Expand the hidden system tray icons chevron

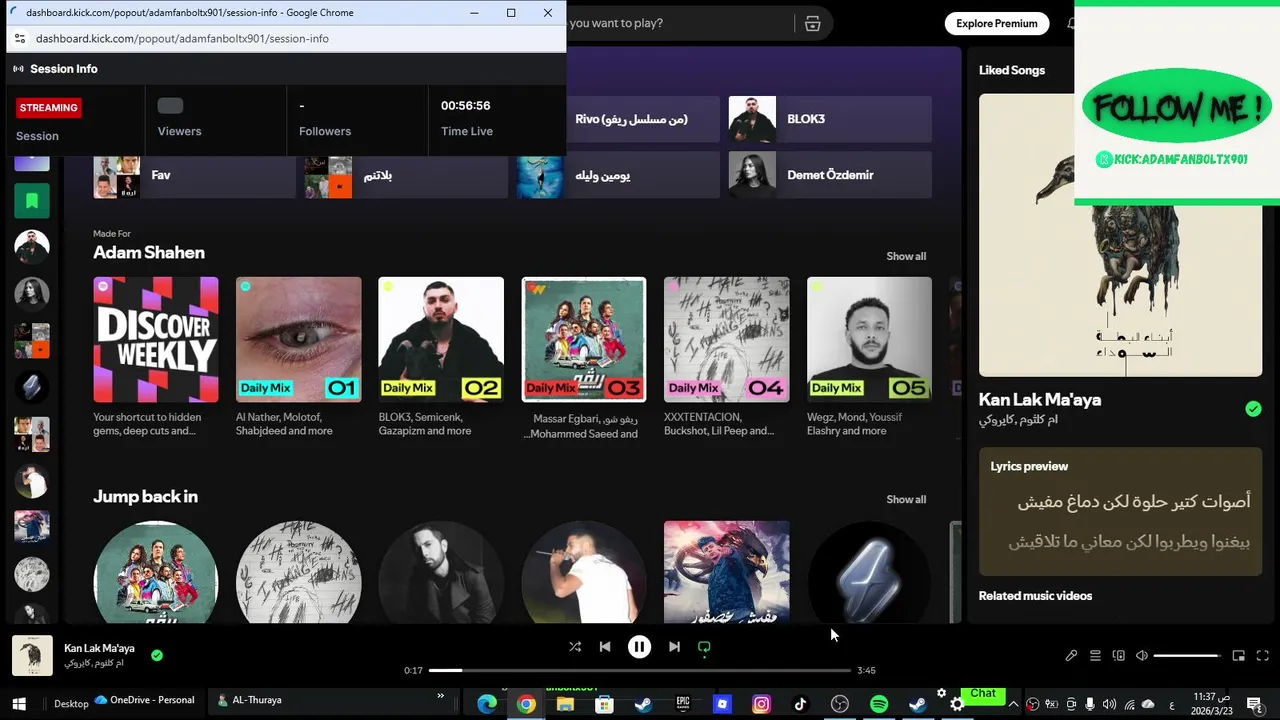pos(1013,704)
